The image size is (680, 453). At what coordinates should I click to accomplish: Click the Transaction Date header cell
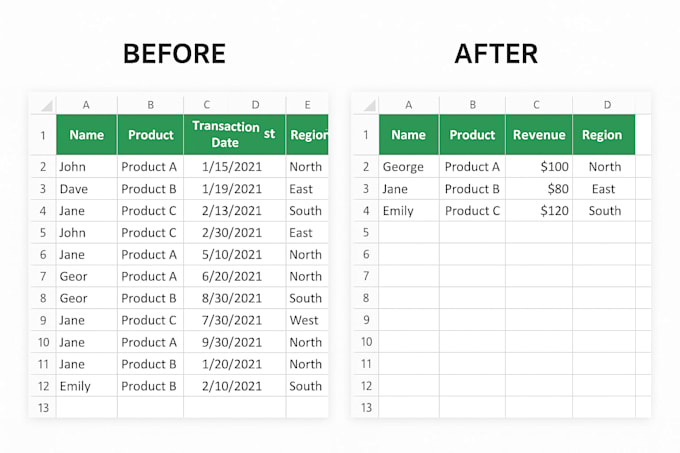click(x=234, y=134)
